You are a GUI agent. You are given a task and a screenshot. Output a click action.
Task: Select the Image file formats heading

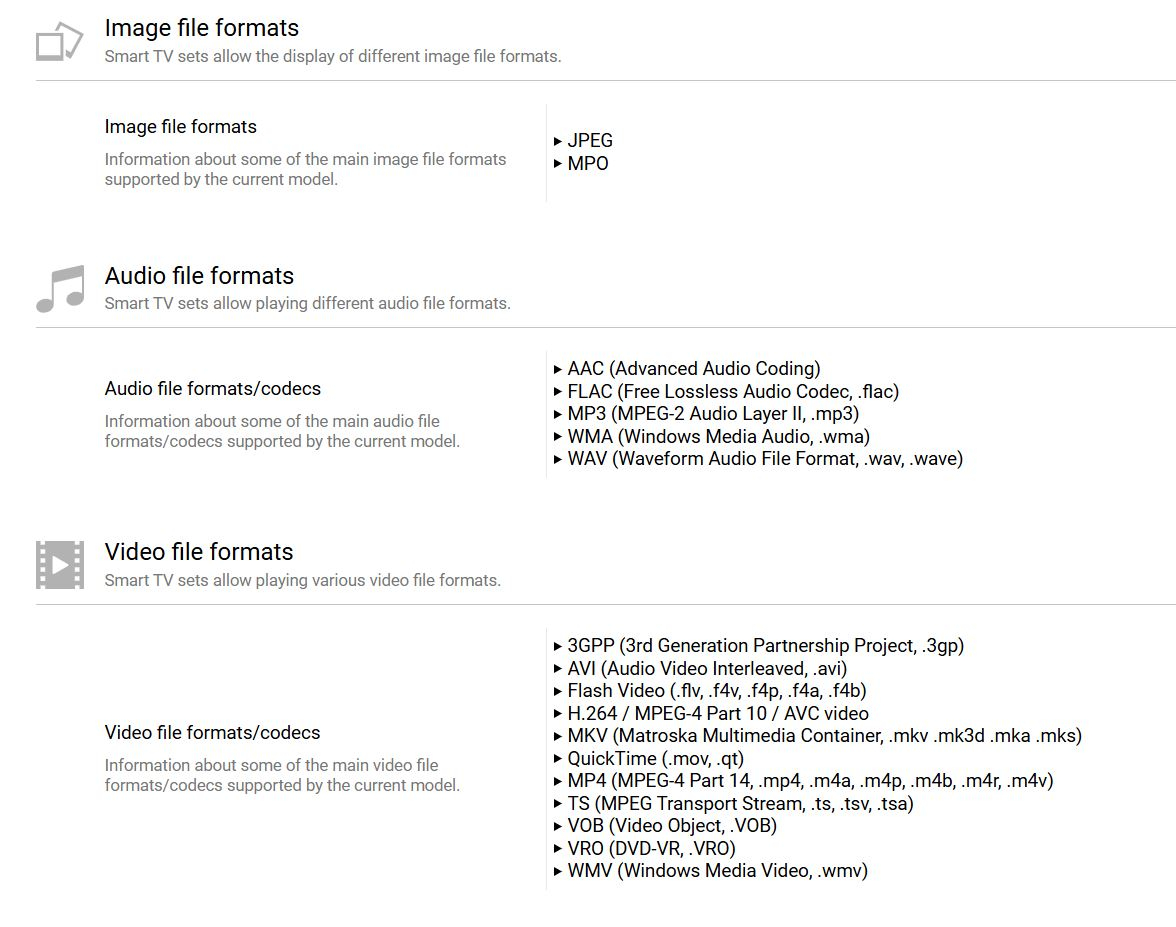click(201, 28)
